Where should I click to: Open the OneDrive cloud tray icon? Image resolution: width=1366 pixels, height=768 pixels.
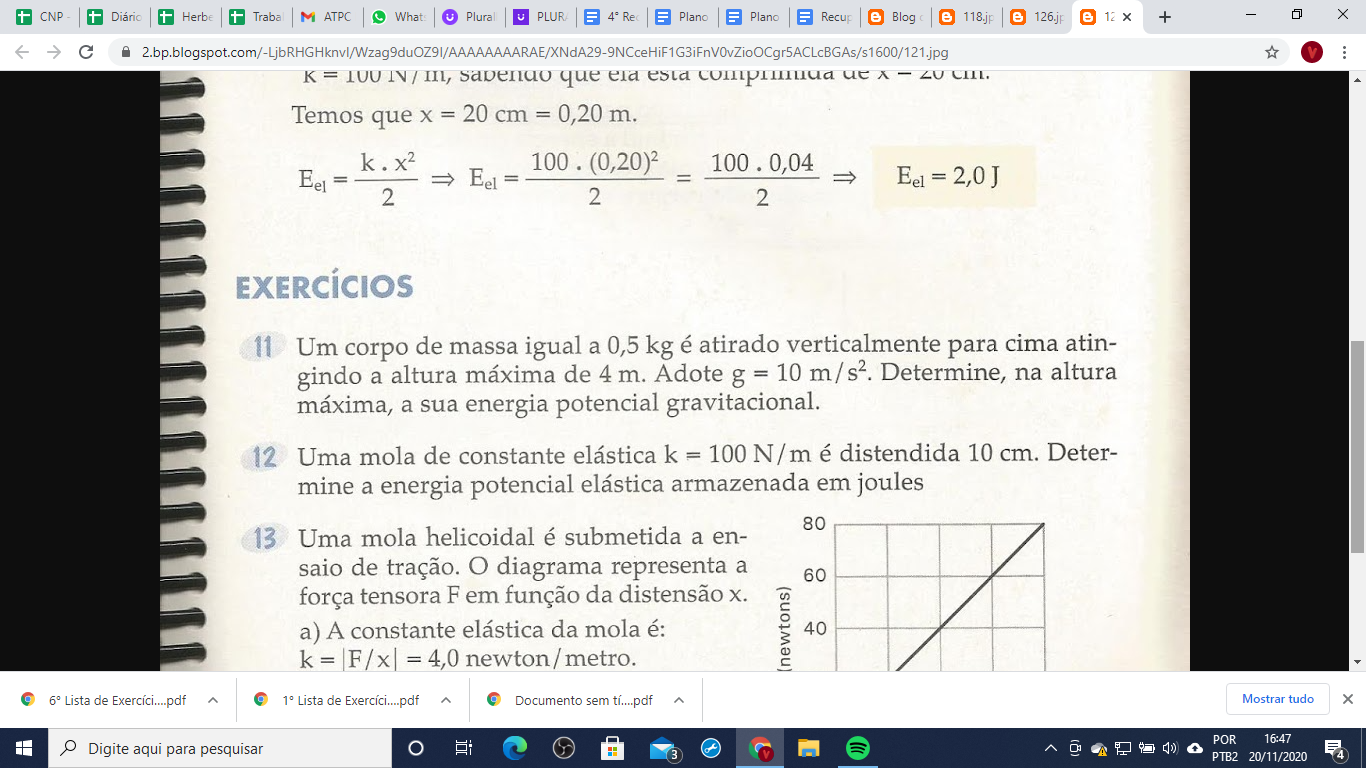click(x=1195, y=748)
